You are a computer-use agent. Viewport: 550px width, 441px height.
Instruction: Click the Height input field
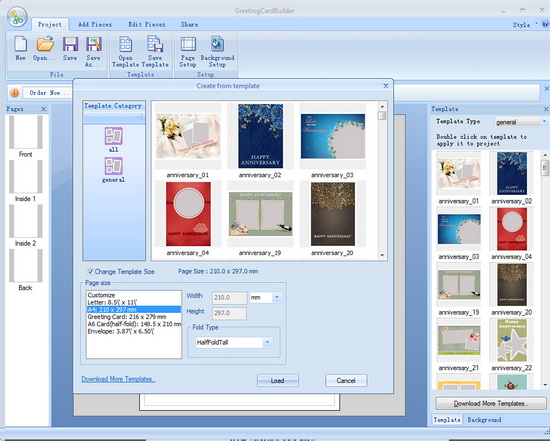pyautogui.click(x=229, y=313)
